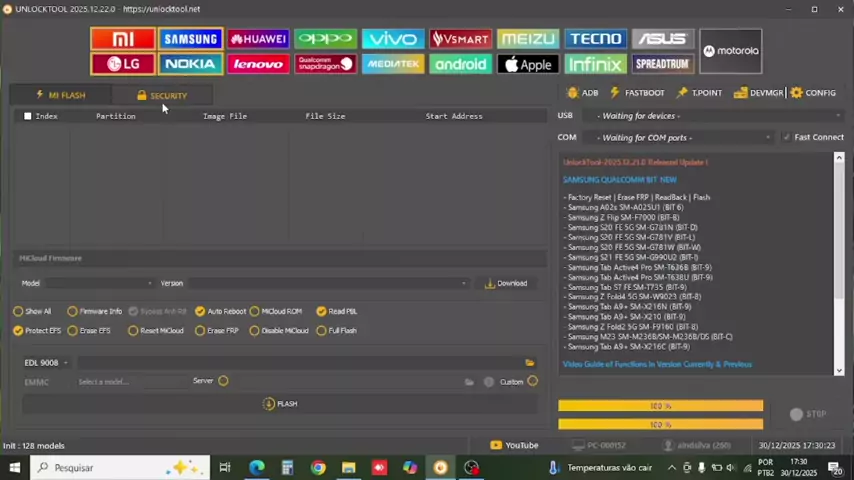Open the COM ports dropdown
The width and height of the screenshot is (854, 480).
684,137
